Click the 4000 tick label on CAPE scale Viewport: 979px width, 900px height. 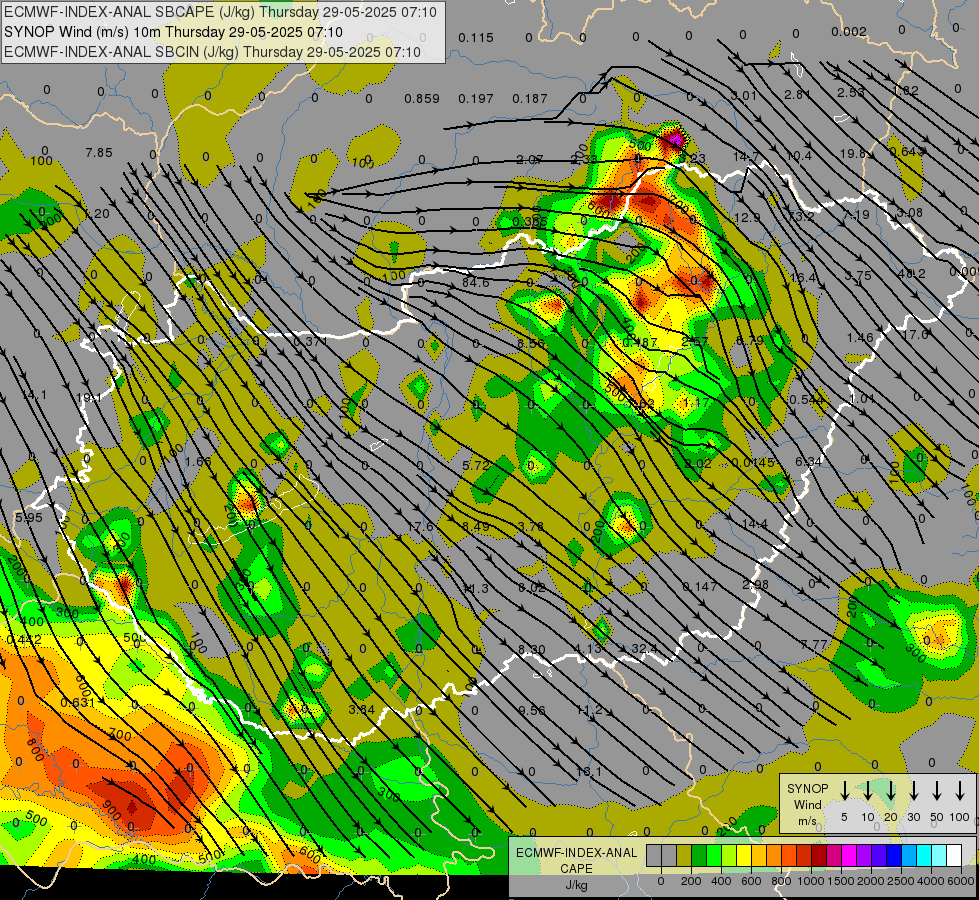point(930,881)
